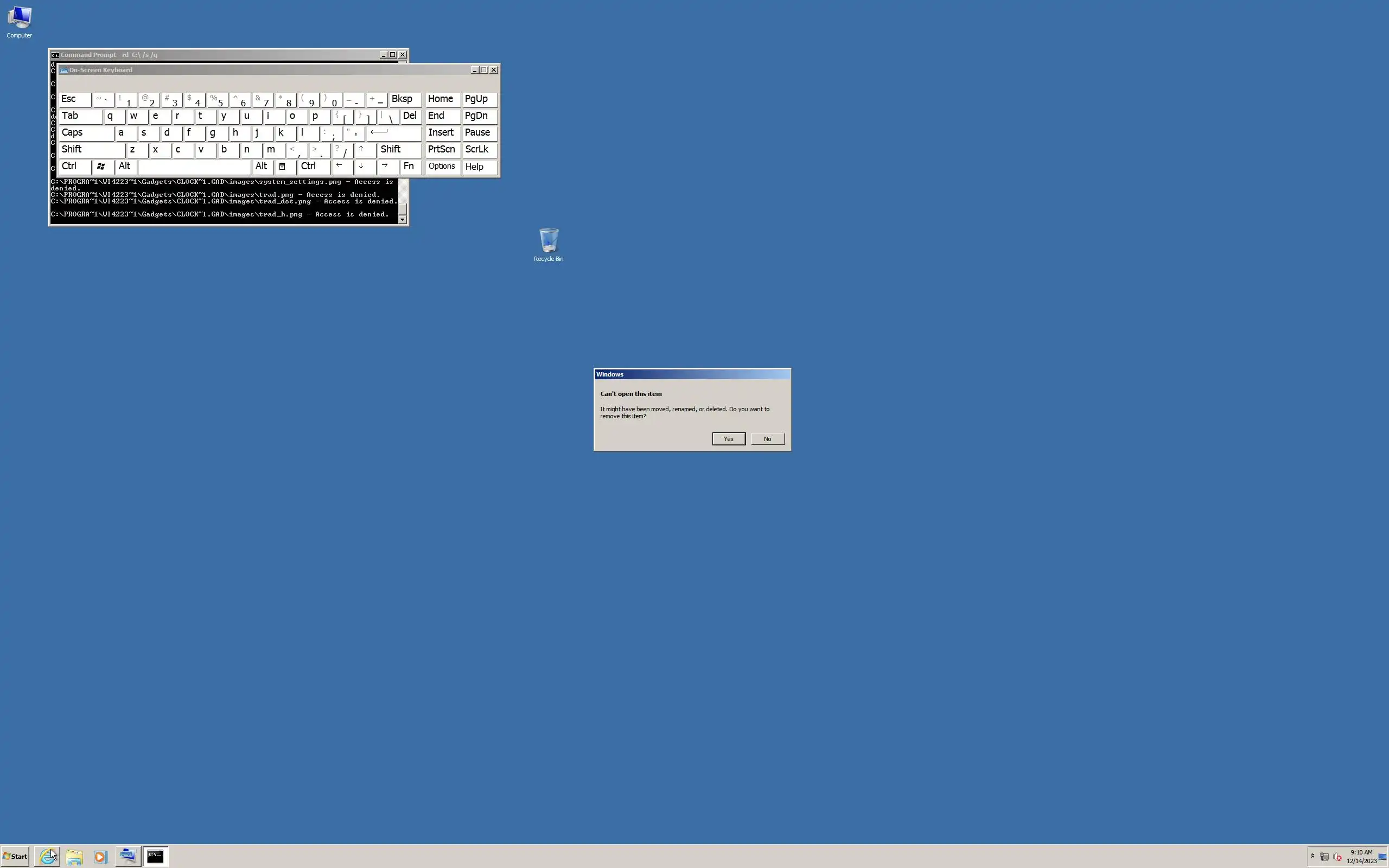
Task: Open the Start menu
Action: [16, 856]
